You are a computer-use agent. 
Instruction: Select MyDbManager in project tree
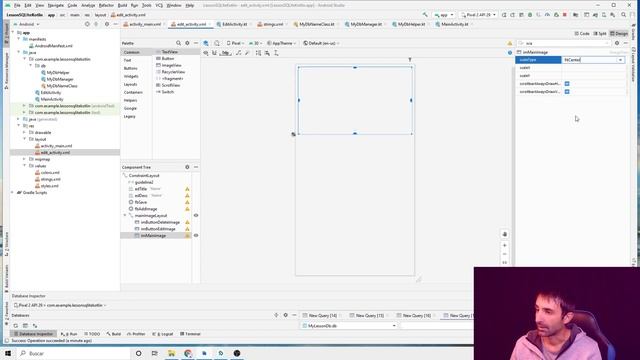[x=57, y=79]
